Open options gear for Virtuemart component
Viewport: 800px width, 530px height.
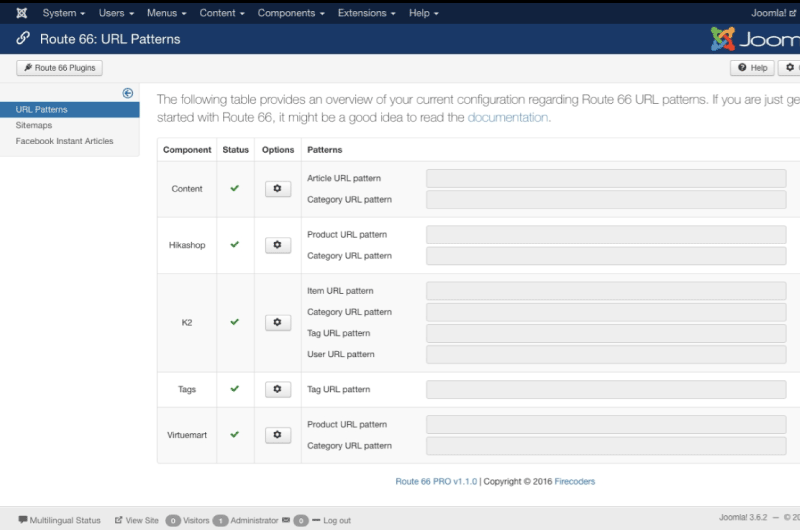pyautogui.click(x=278, y=435)
